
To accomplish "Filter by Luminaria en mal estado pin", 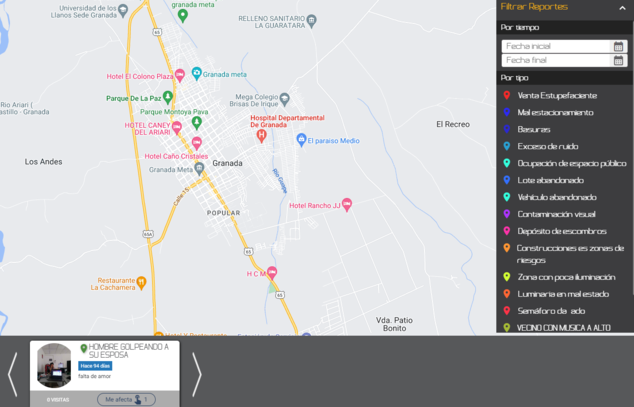I will (507, 294).
